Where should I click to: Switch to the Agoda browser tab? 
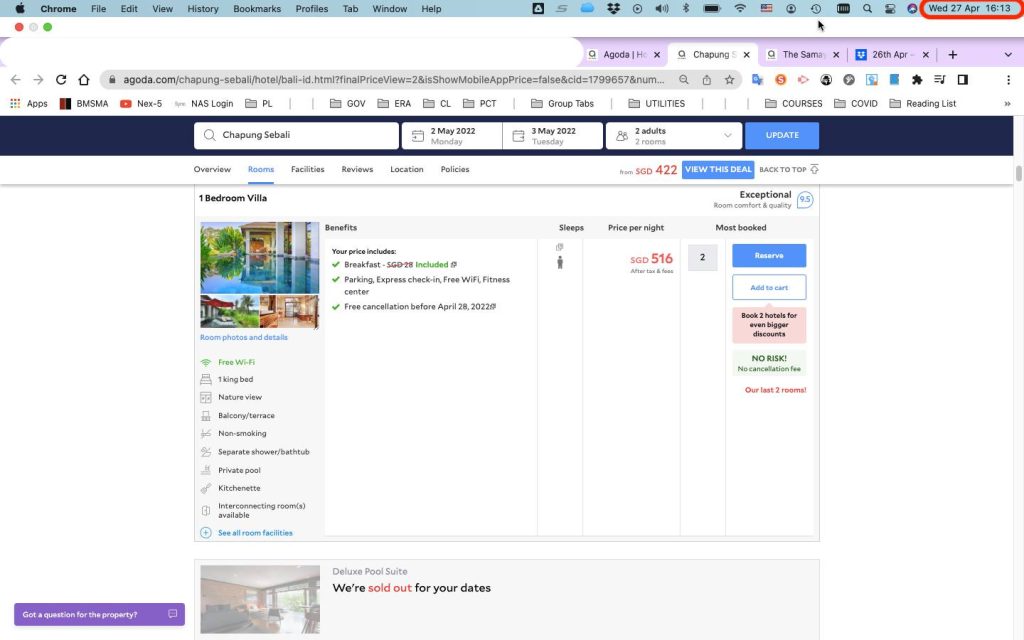624,55
